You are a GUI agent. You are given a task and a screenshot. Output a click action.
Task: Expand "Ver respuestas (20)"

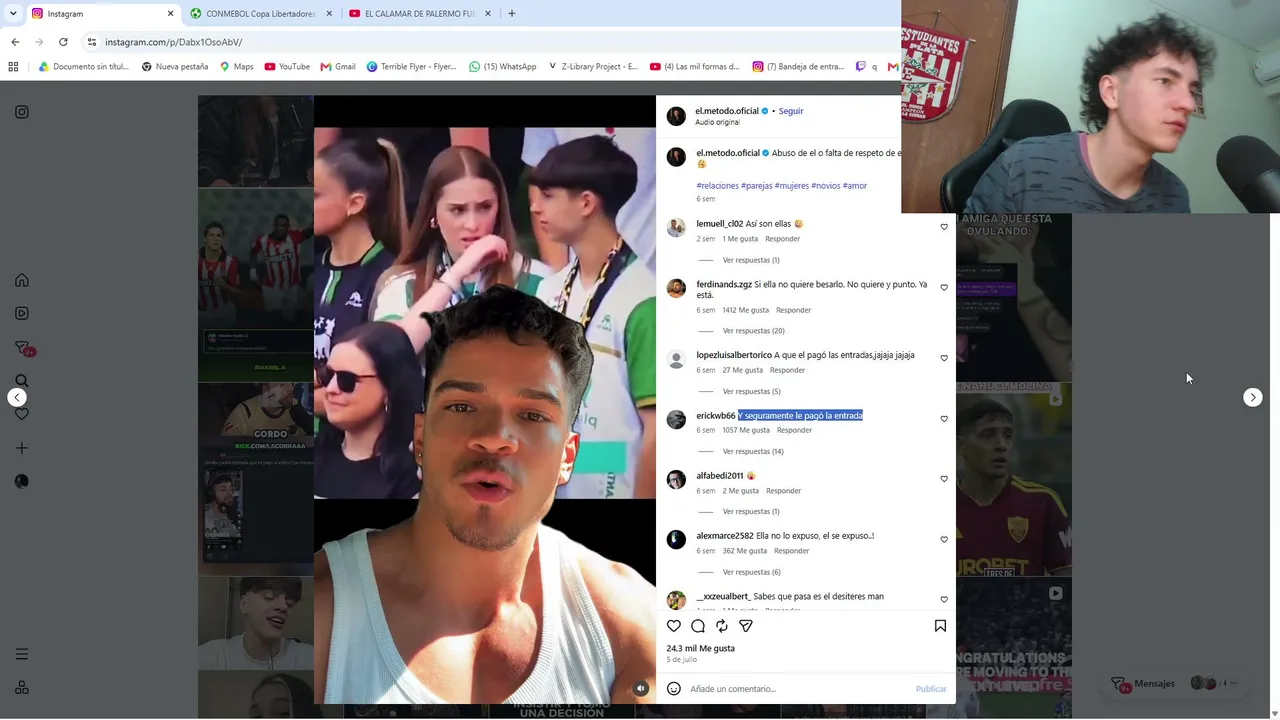coord(753,331)
